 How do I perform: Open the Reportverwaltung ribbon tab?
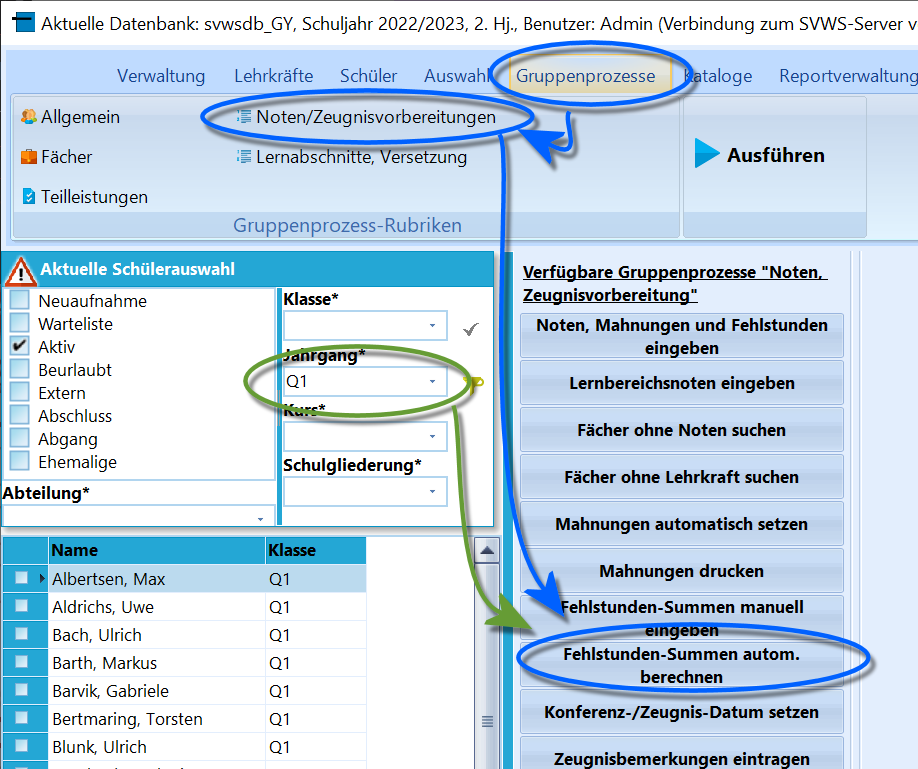[x=848, y=76]
